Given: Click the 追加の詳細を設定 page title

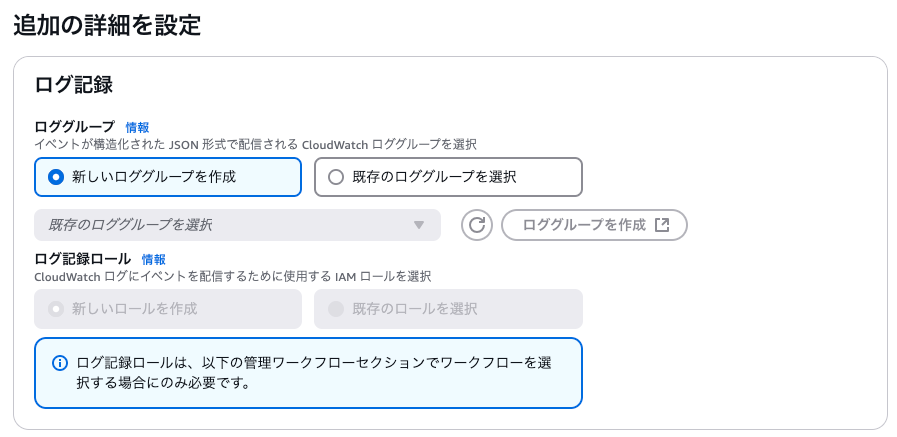Looking at the screenshot, I should click(x=107, y=25).
